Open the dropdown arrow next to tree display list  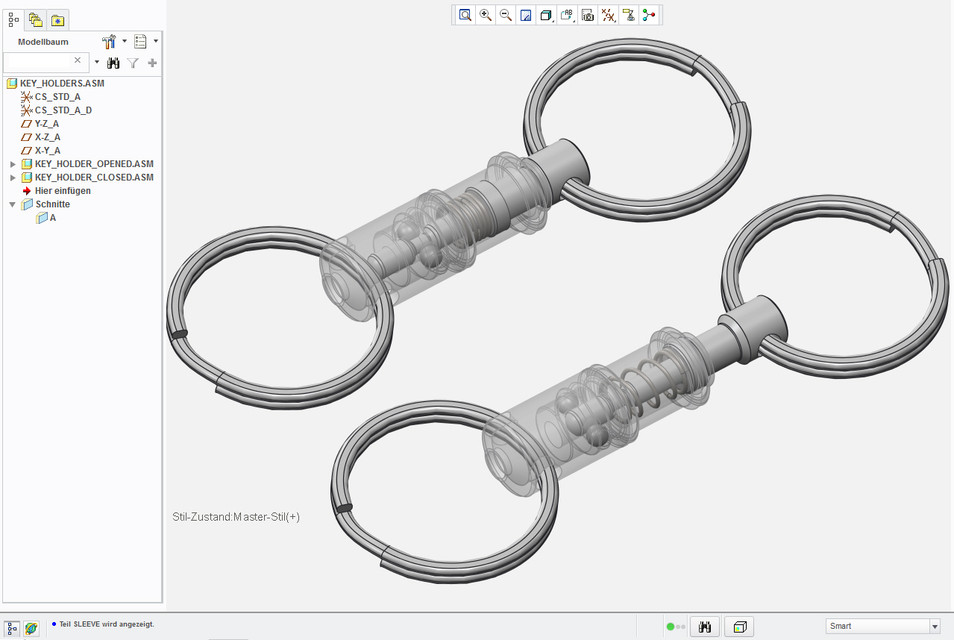(x=156, y=41)
